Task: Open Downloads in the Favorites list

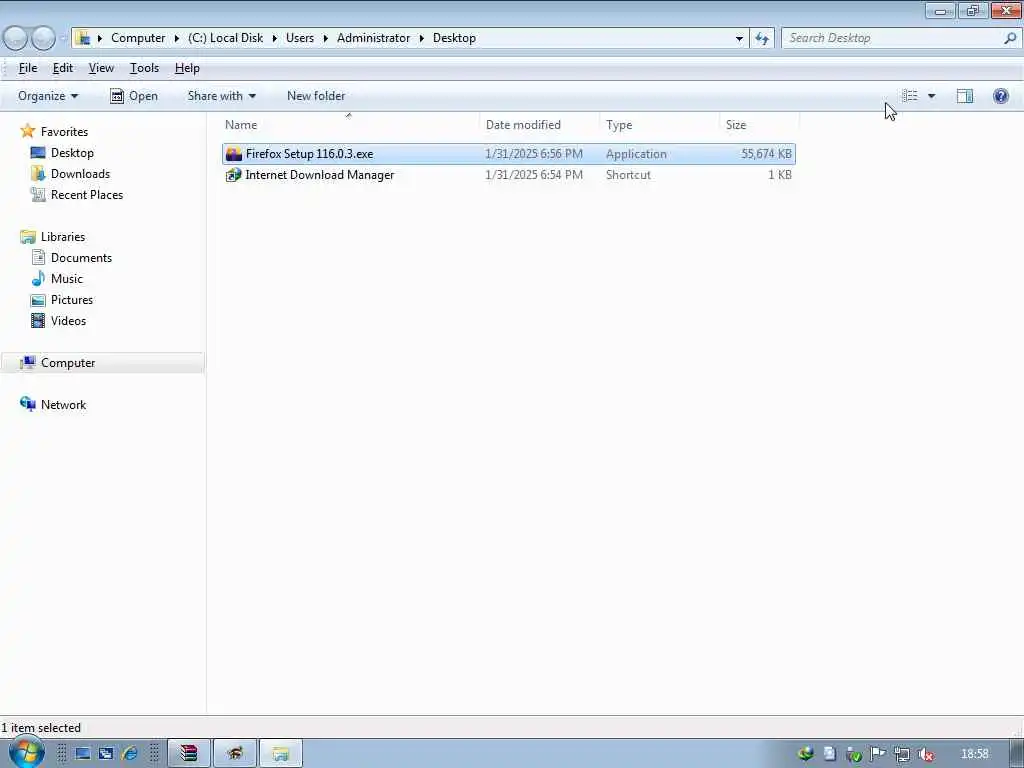Action: (80, 174)
